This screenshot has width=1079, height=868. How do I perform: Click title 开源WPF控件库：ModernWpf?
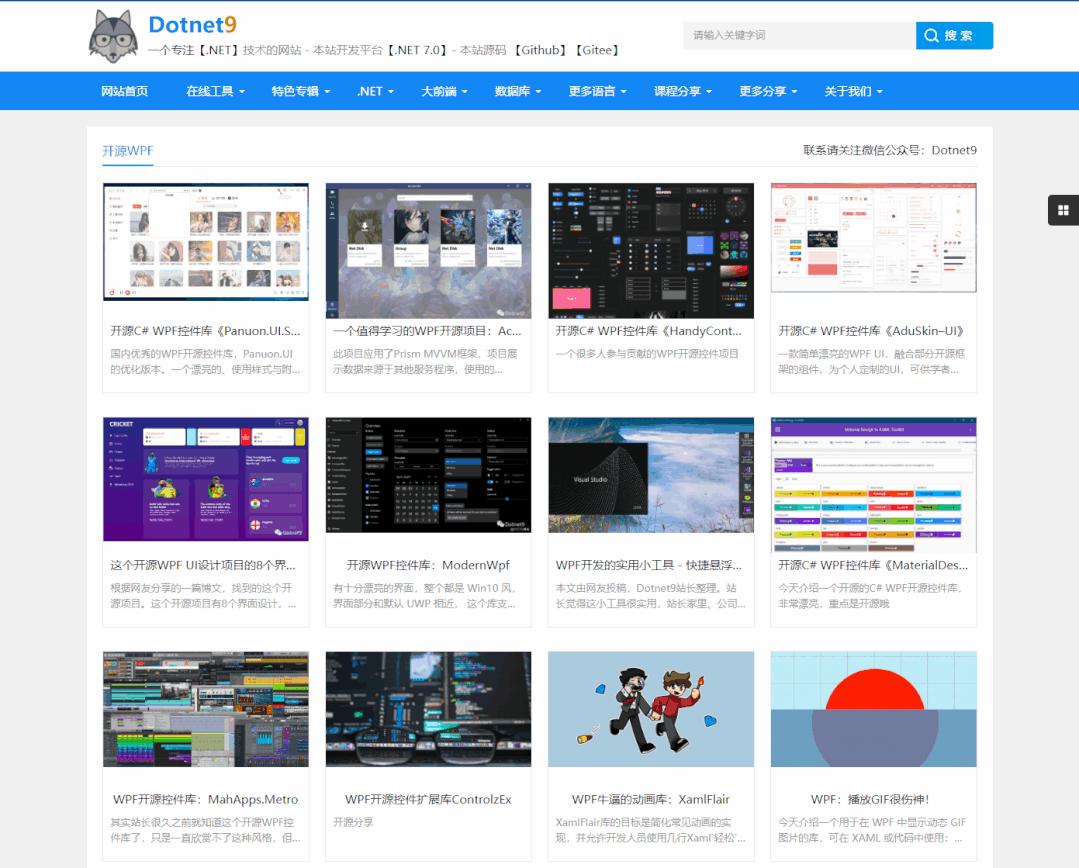point(428,565)
